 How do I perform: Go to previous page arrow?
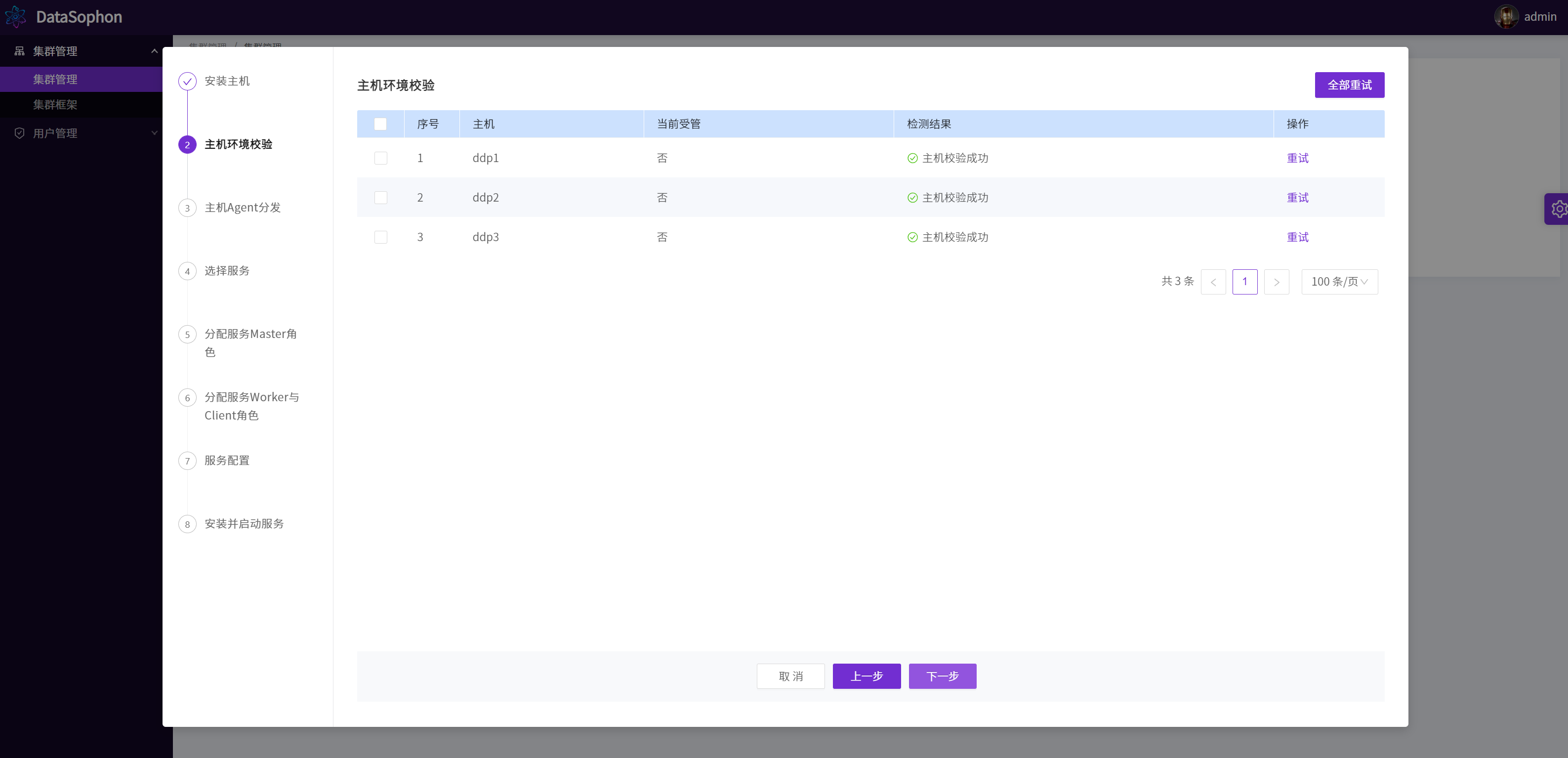tap(1213, 282)
